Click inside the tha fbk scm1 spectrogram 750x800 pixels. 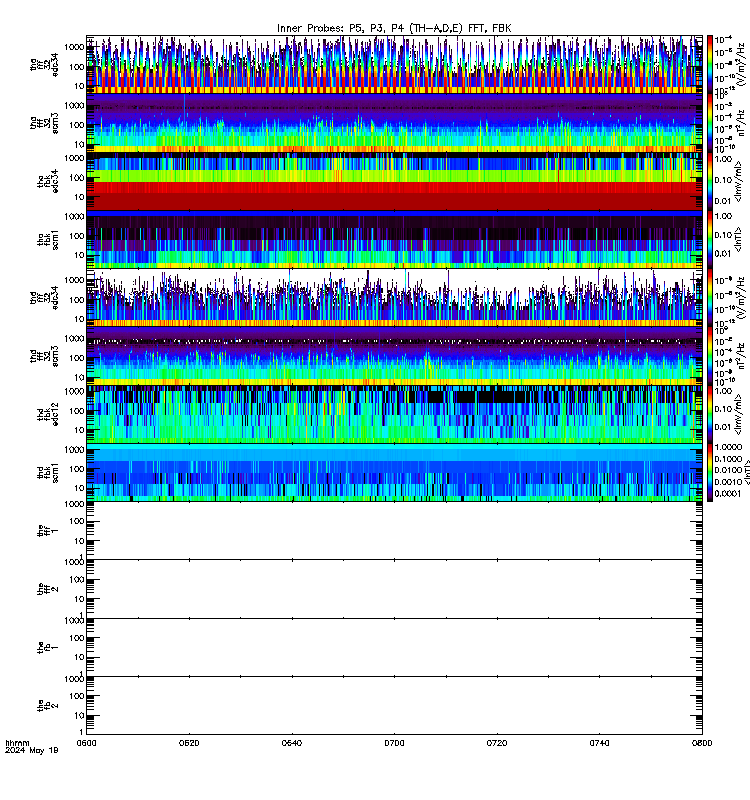(x=394, y=239)
